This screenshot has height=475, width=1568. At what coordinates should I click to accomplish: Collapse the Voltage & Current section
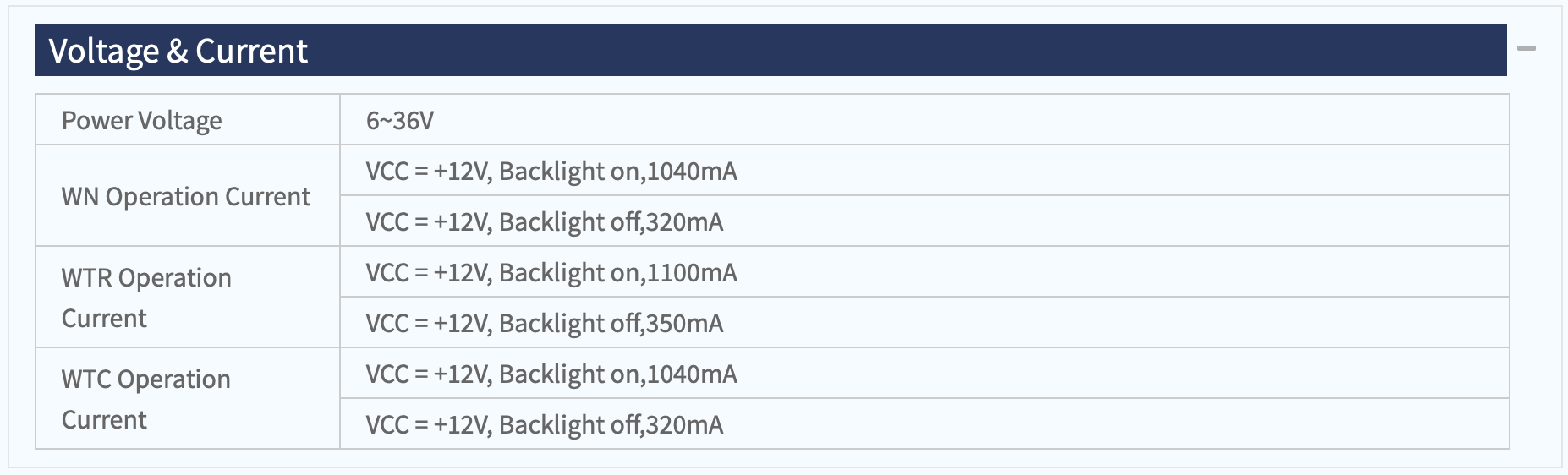pyautogui.click(x=1526, y=49)
